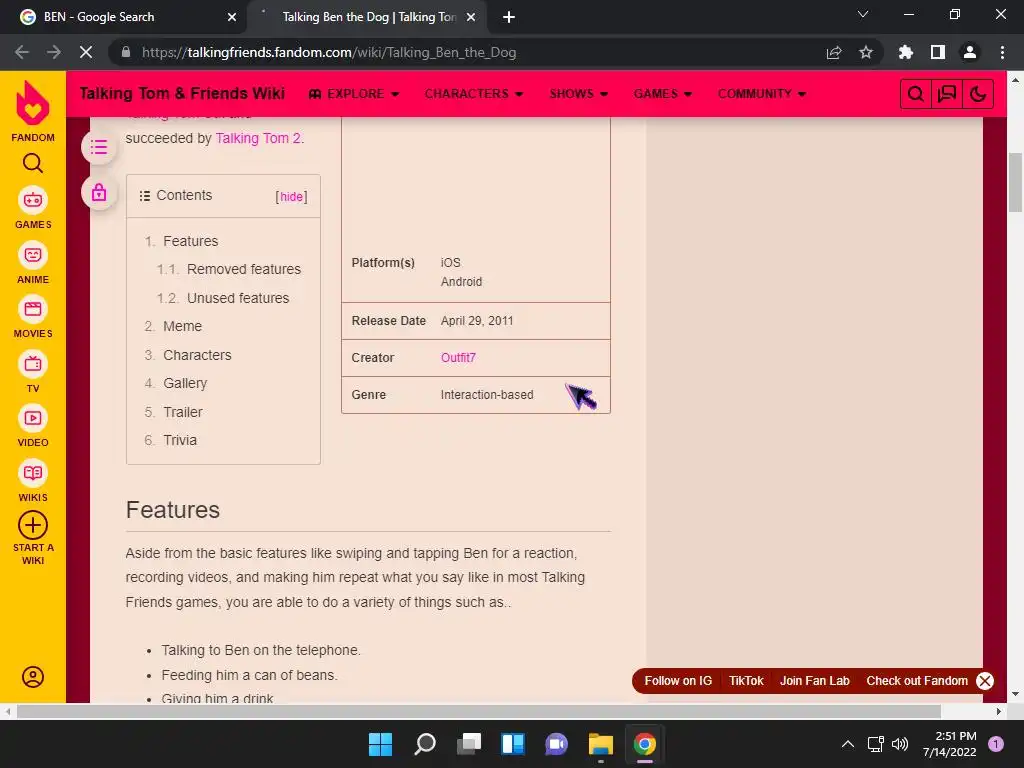Jump to Trailer section
Image resolution: width=1024 pixels, height=768 pixels.
183,412
